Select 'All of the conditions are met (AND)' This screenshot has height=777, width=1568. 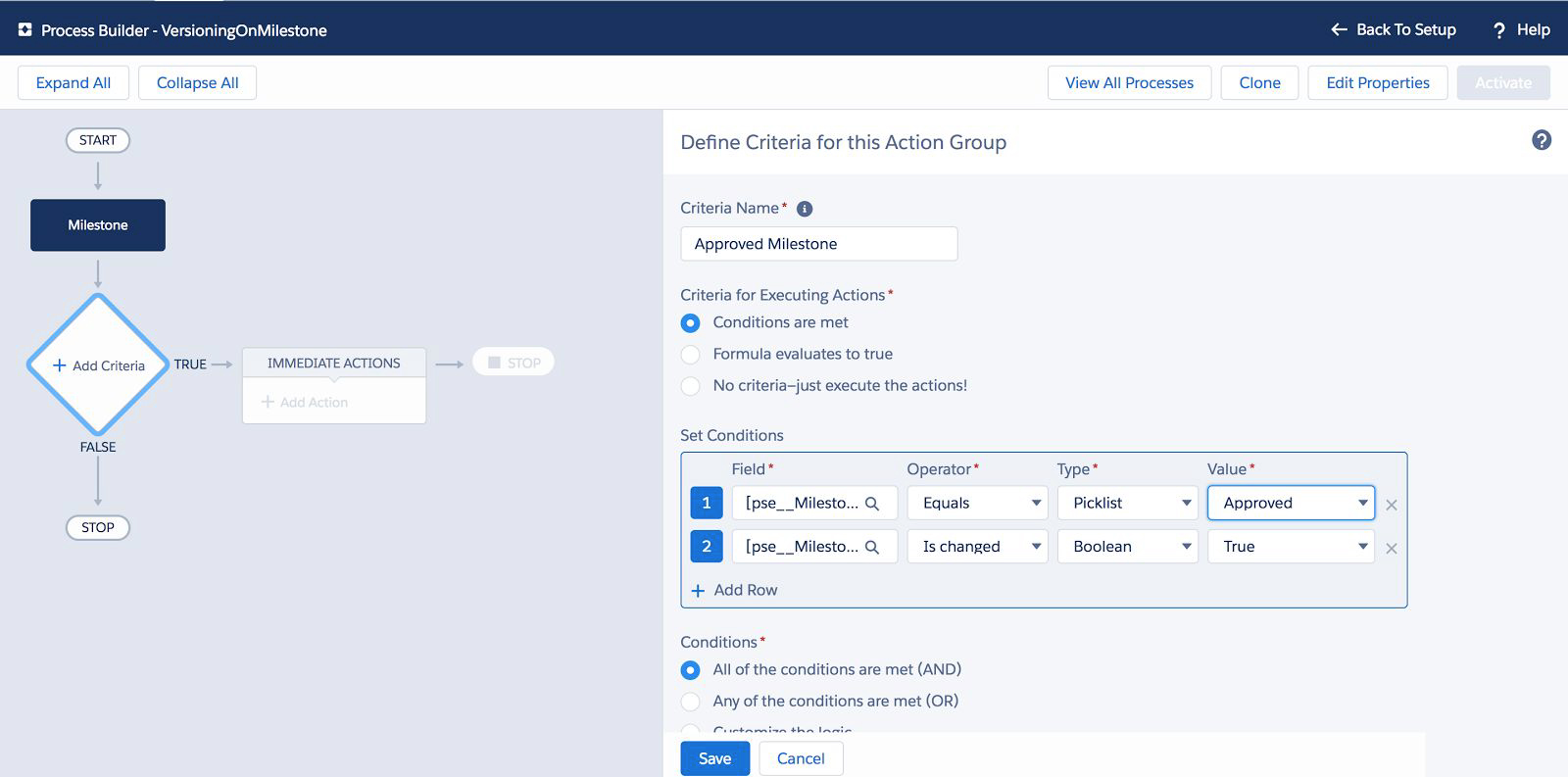[691, 669]
